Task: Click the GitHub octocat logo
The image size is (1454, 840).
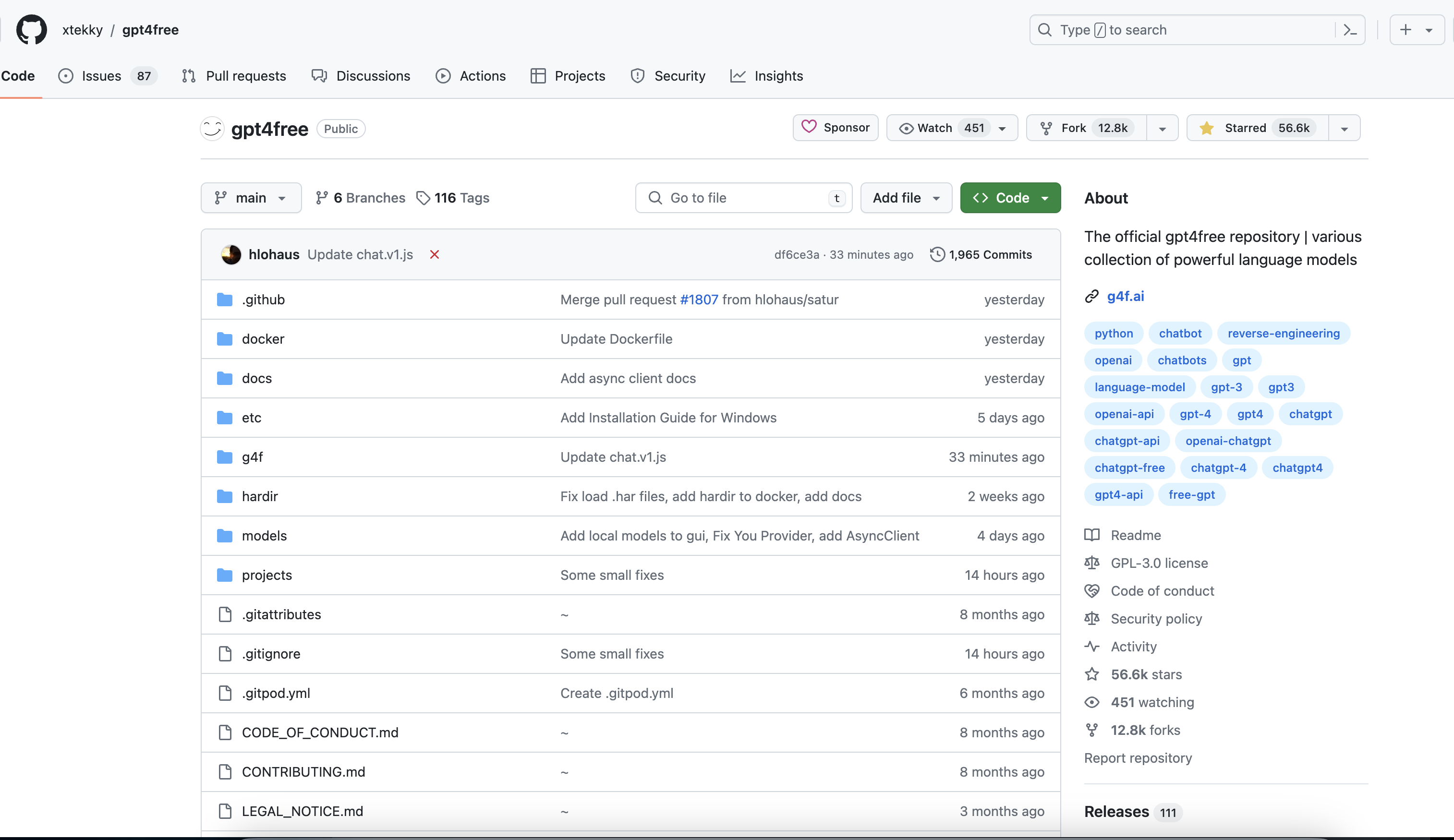Action: (x=31, y=29)
